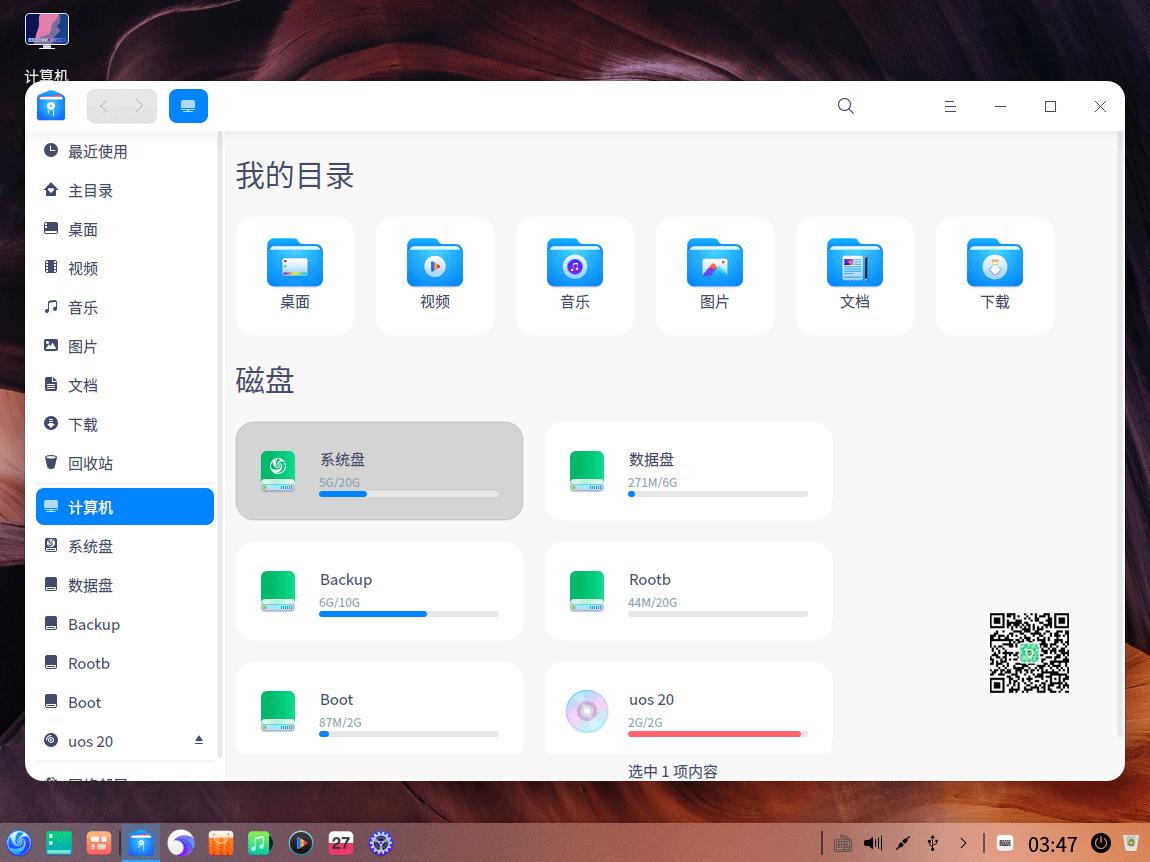The image size is (1150, 862).
Task: Open the browser from the dock
Action: coord(180,843)
